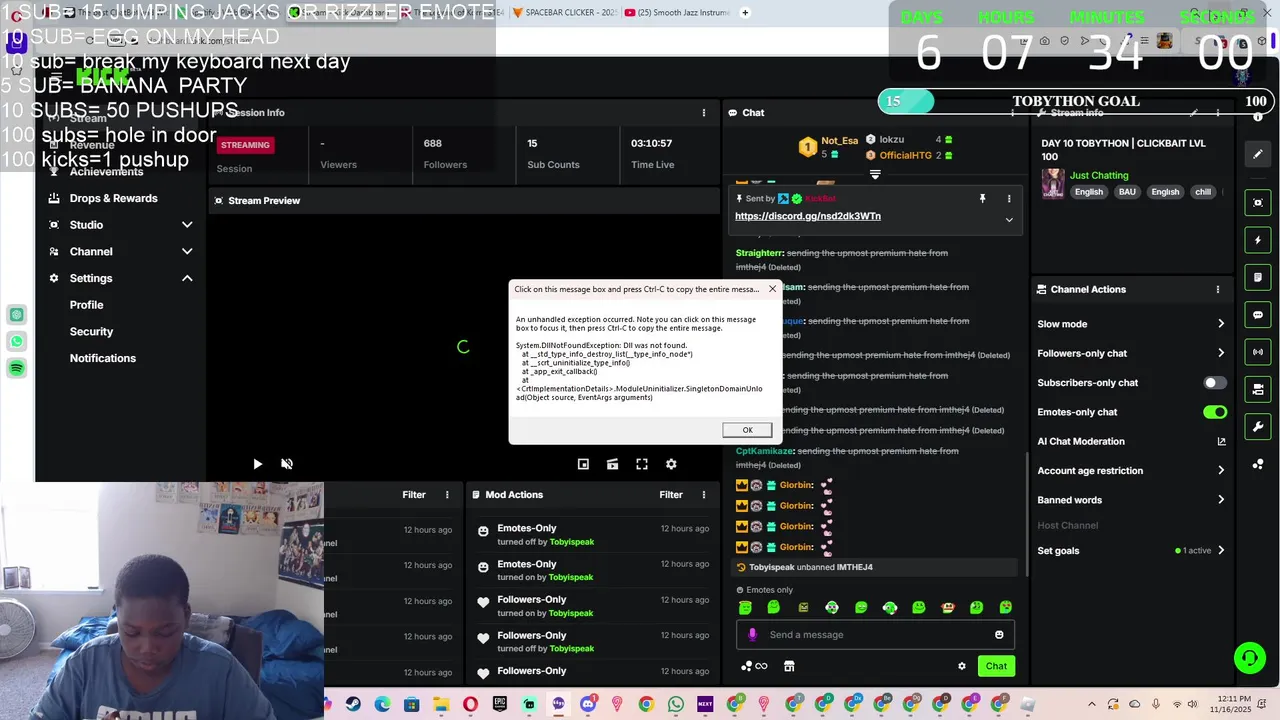1280x720 pixels.
Task: Insert the first green emote with halo
Action: coord(745,607)
